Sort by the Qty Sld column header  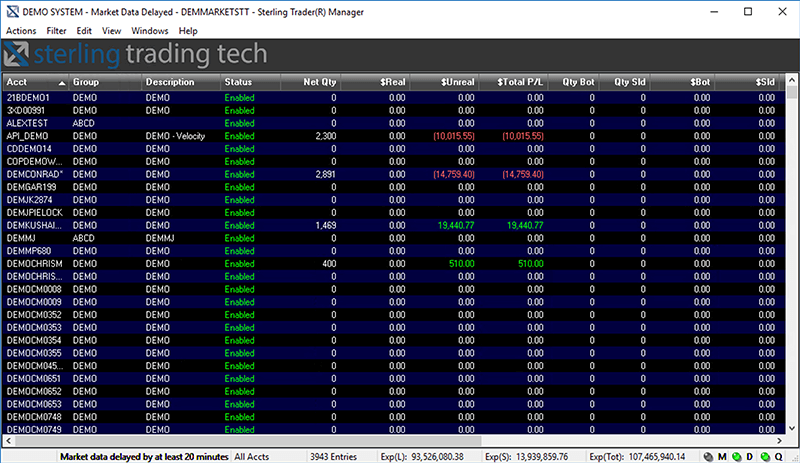624,82
